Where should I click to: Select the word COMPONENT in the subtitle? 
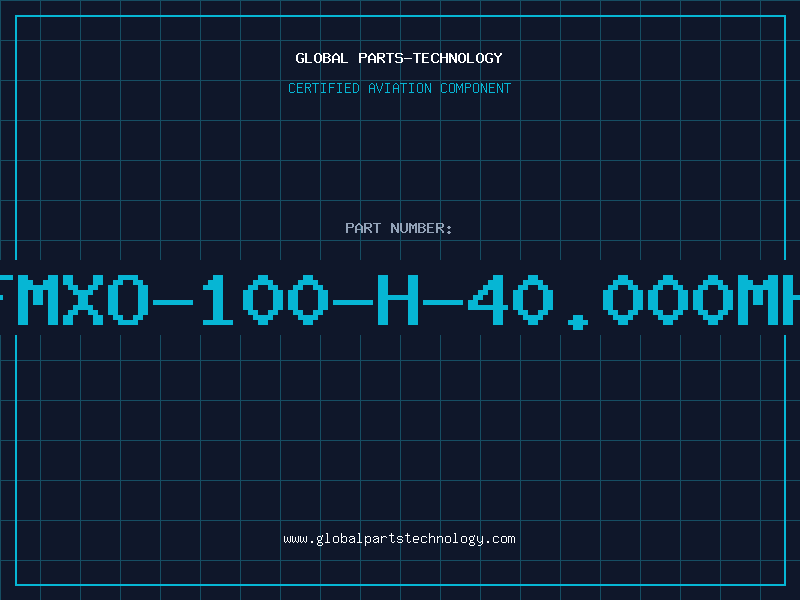point(476,88)
